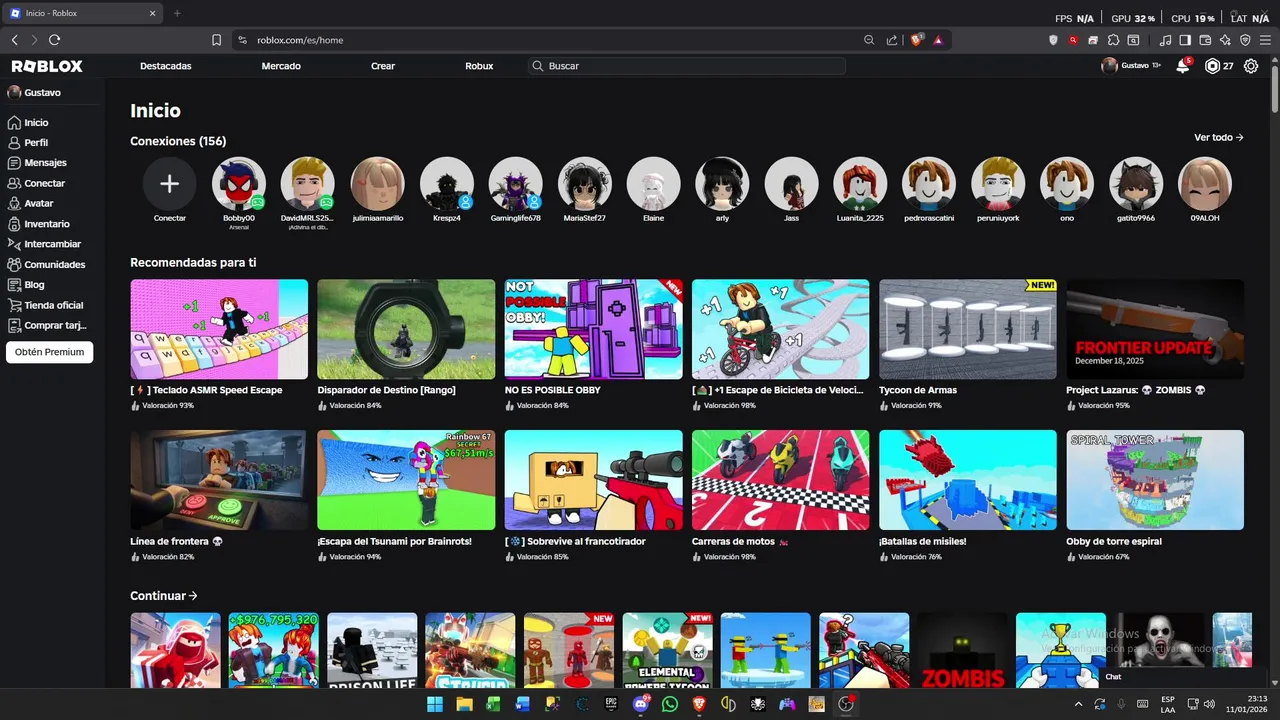Open Epic Games from the taskbar
Image resolution: width=1280 pixels, height=720 pixels.
coord(611,704)
